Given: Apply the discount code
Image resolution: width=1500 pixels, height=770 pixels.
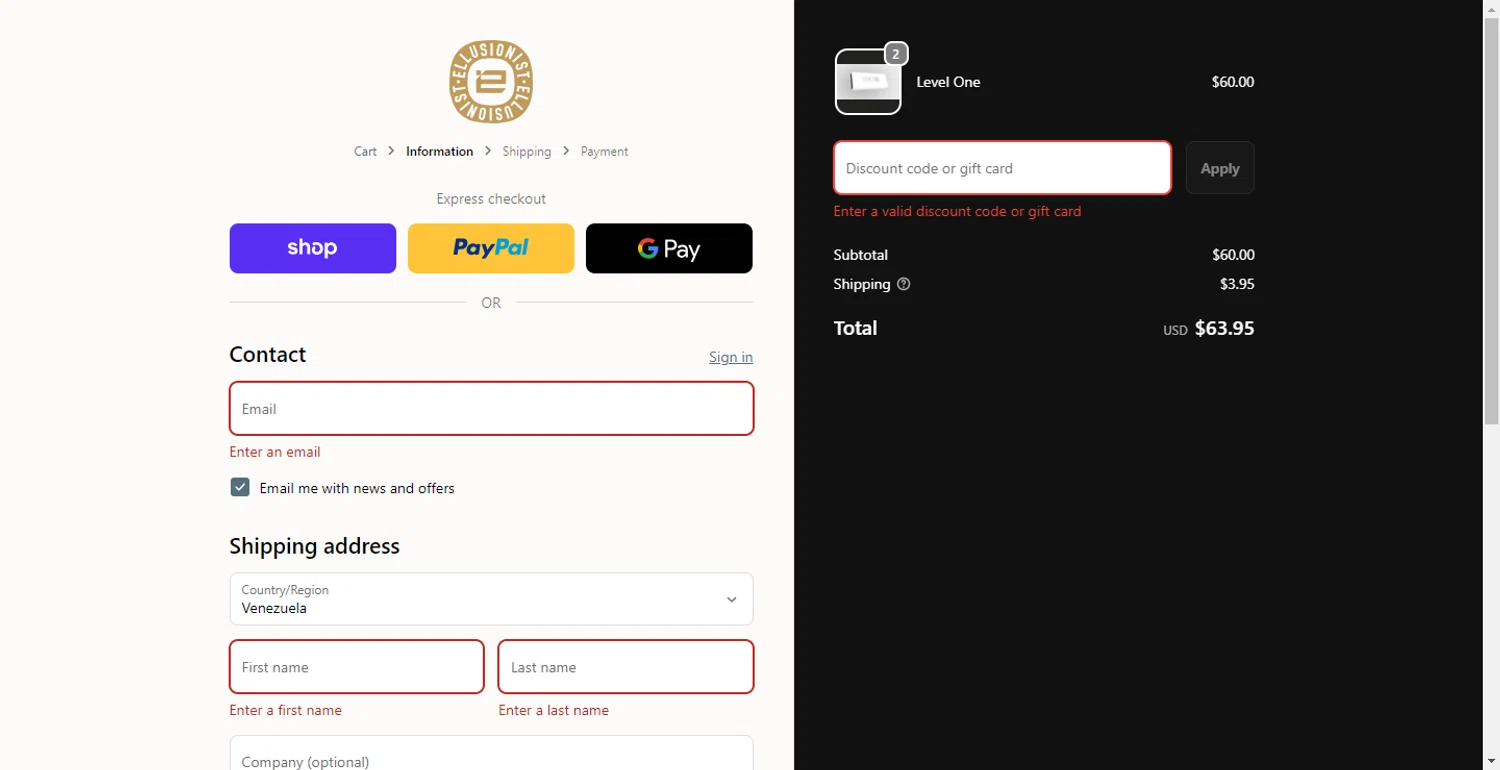Looking at the screenshot, I should (x=1220, y=168).
